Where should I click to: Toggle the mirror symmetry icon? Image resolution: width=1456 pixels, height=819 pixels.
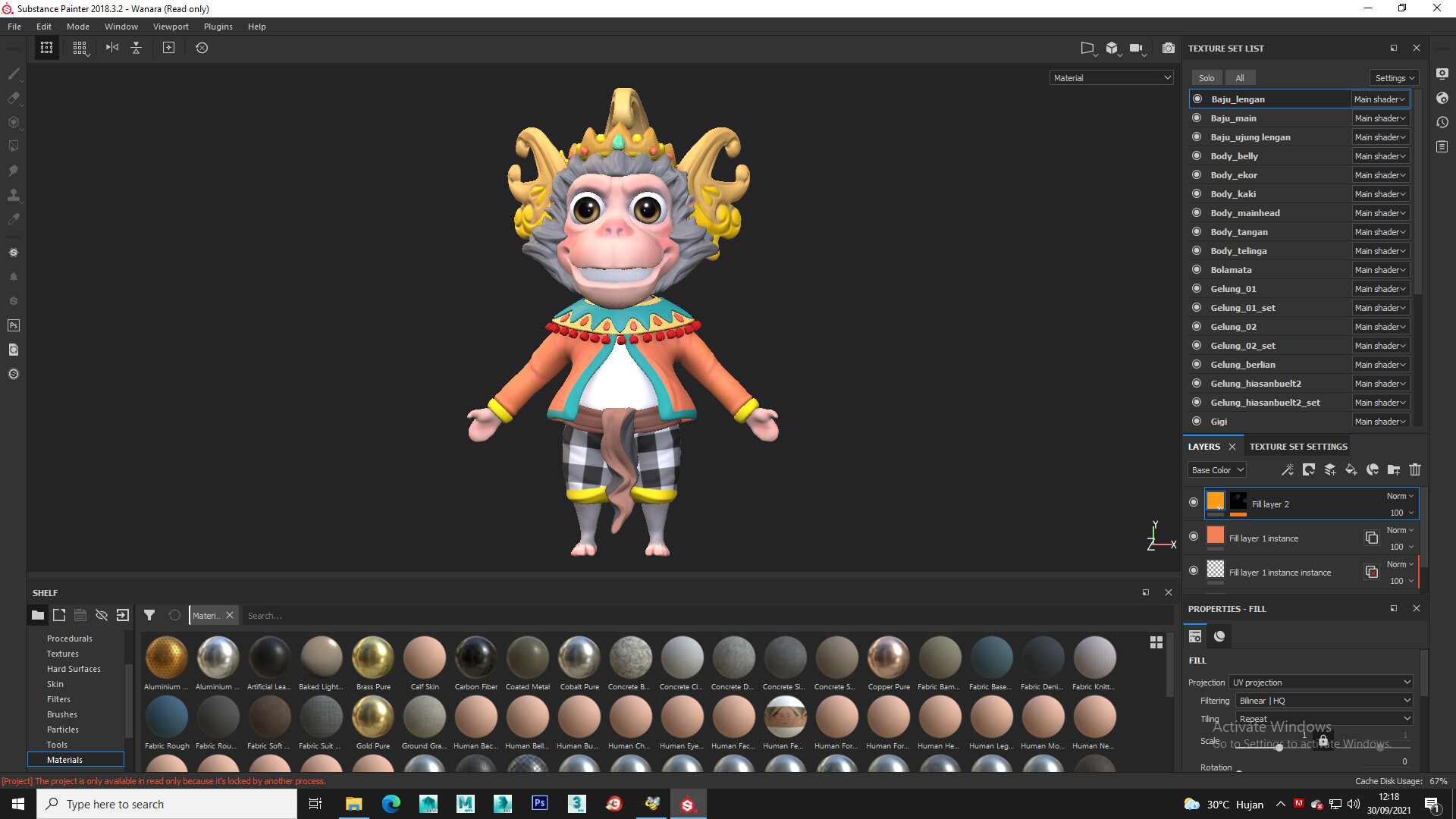pyautogui.click(x=112, y=48)
